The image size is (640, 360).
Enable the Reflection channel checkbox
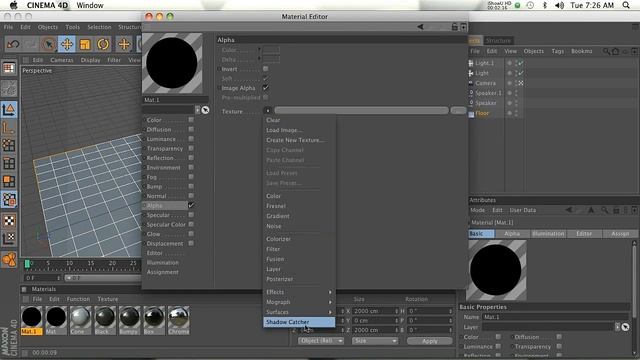pyautogui.click(x=191, y=158)
